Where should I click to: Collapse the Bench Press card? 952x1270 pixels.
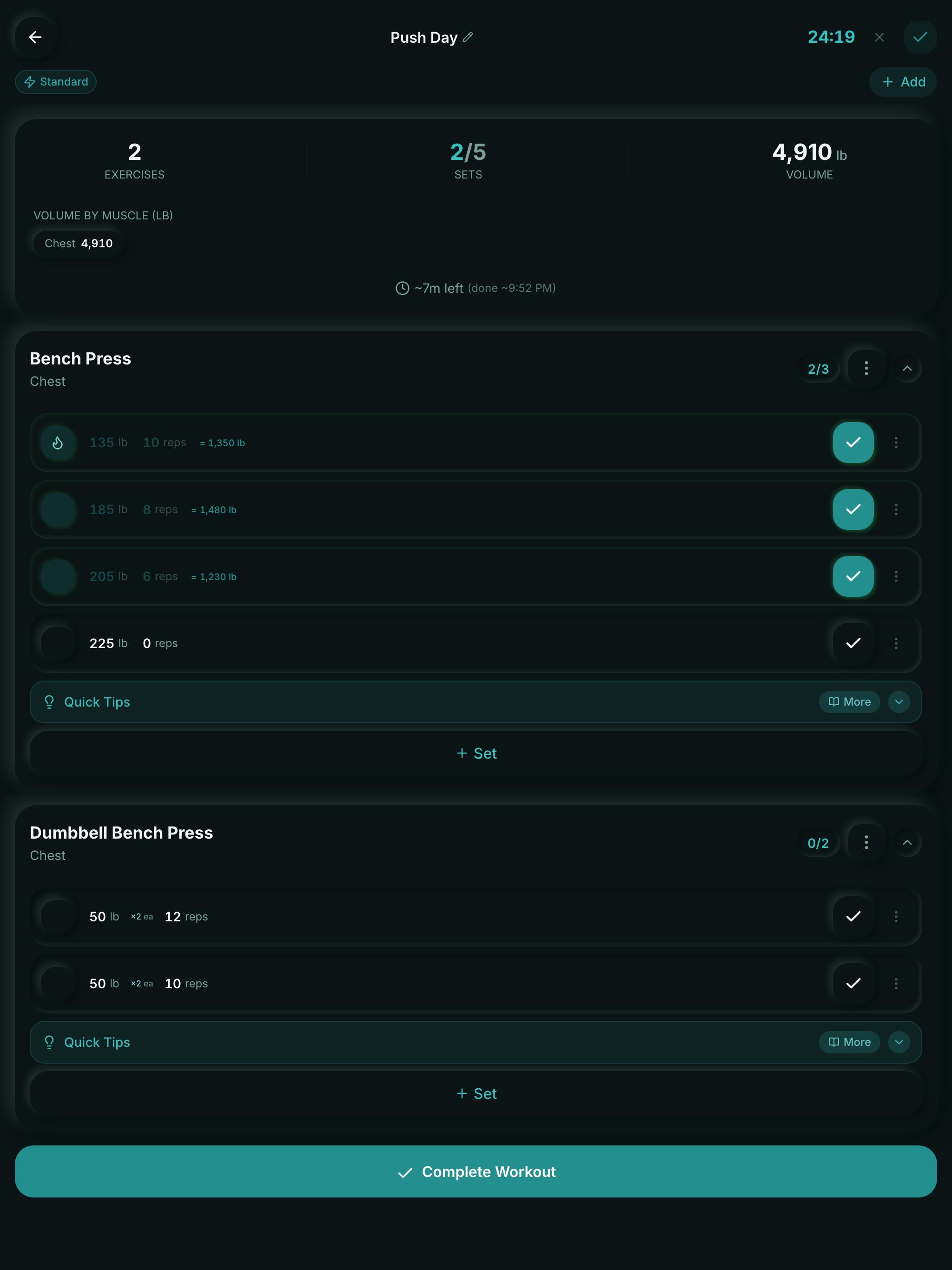point(907,369)
